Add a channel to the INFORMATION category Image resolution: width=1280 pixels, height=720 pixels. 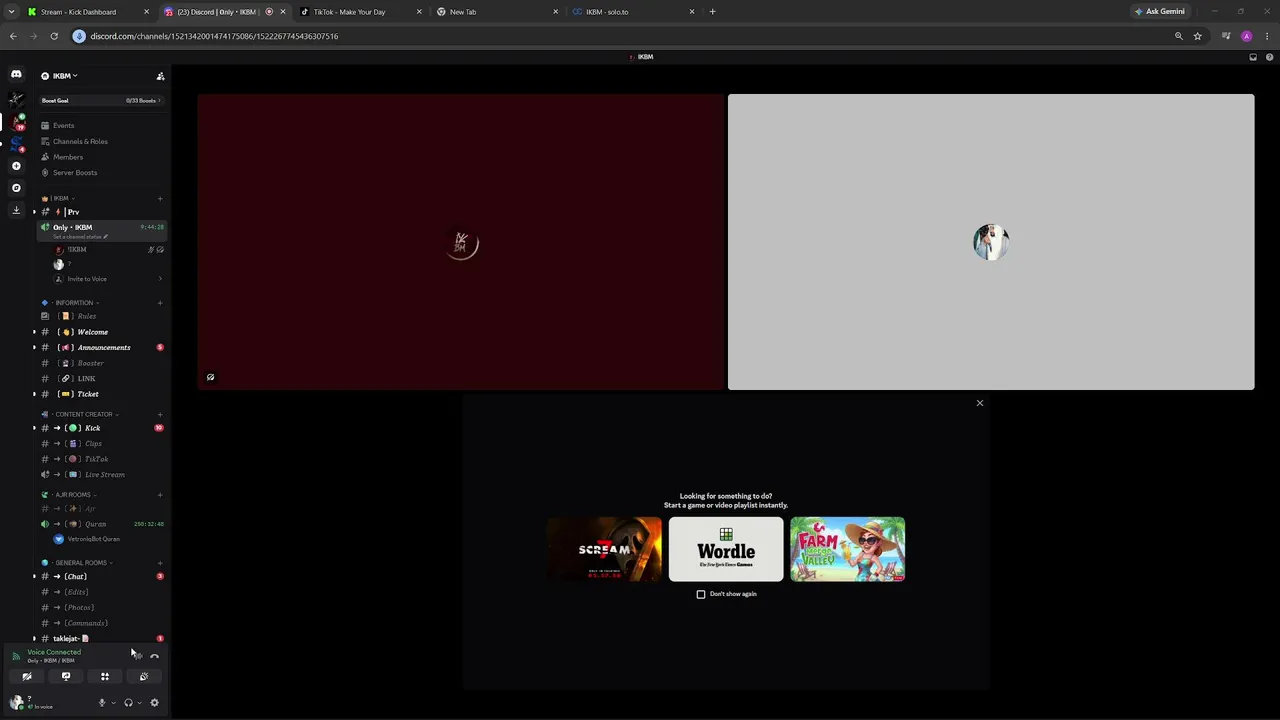(160, 303)
